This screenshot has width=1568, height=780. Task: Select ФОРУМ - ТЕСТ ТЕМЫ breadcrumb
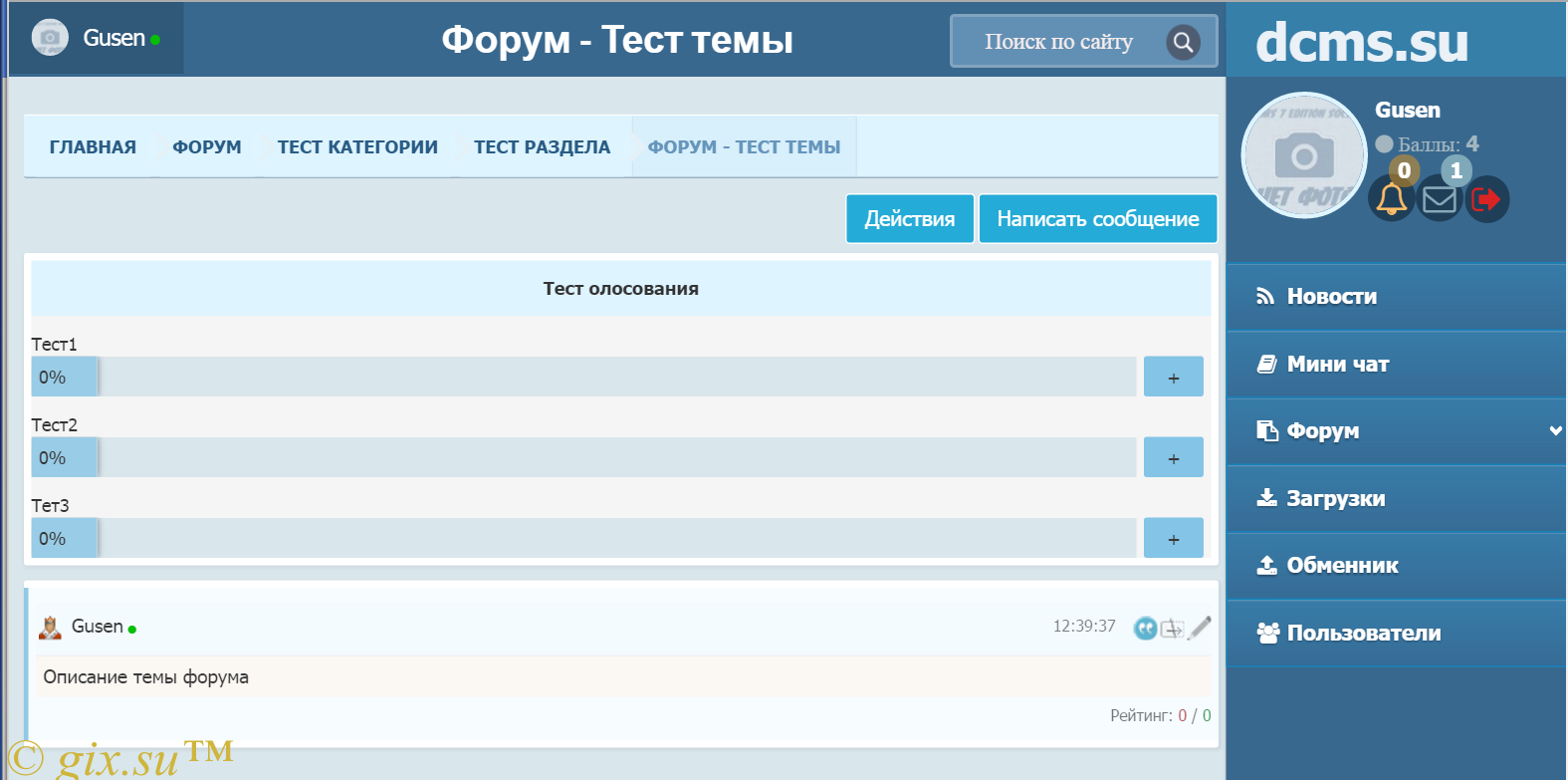point(744,147)
